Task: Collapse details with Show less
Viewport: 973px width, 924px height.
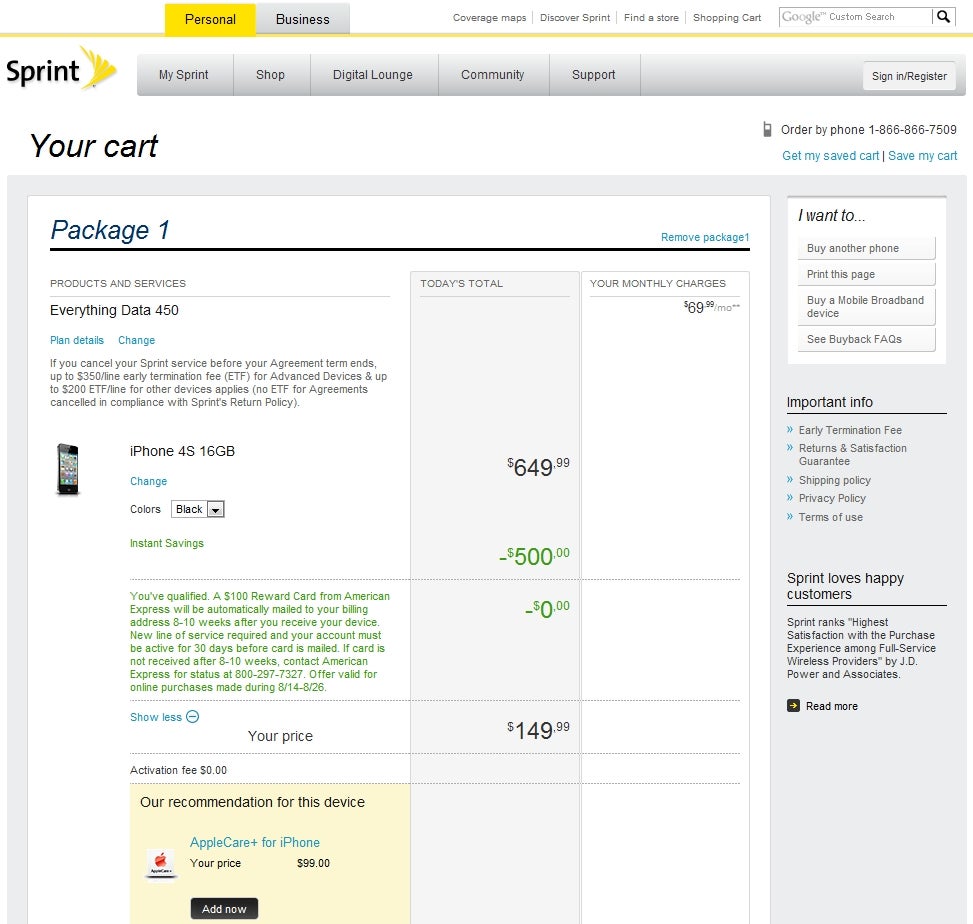Action: (x=156, y=717)
